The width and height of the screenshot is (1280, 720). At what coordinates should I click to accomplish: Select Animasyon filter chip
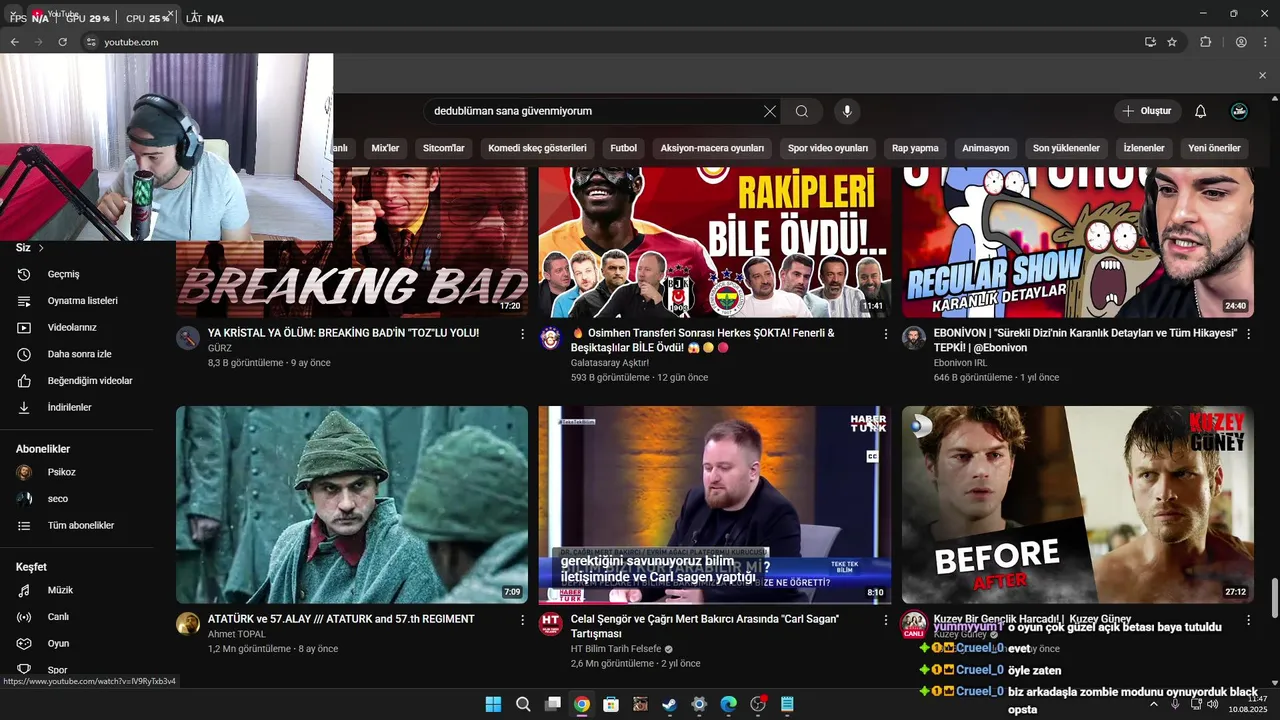[x=986, y=148]
